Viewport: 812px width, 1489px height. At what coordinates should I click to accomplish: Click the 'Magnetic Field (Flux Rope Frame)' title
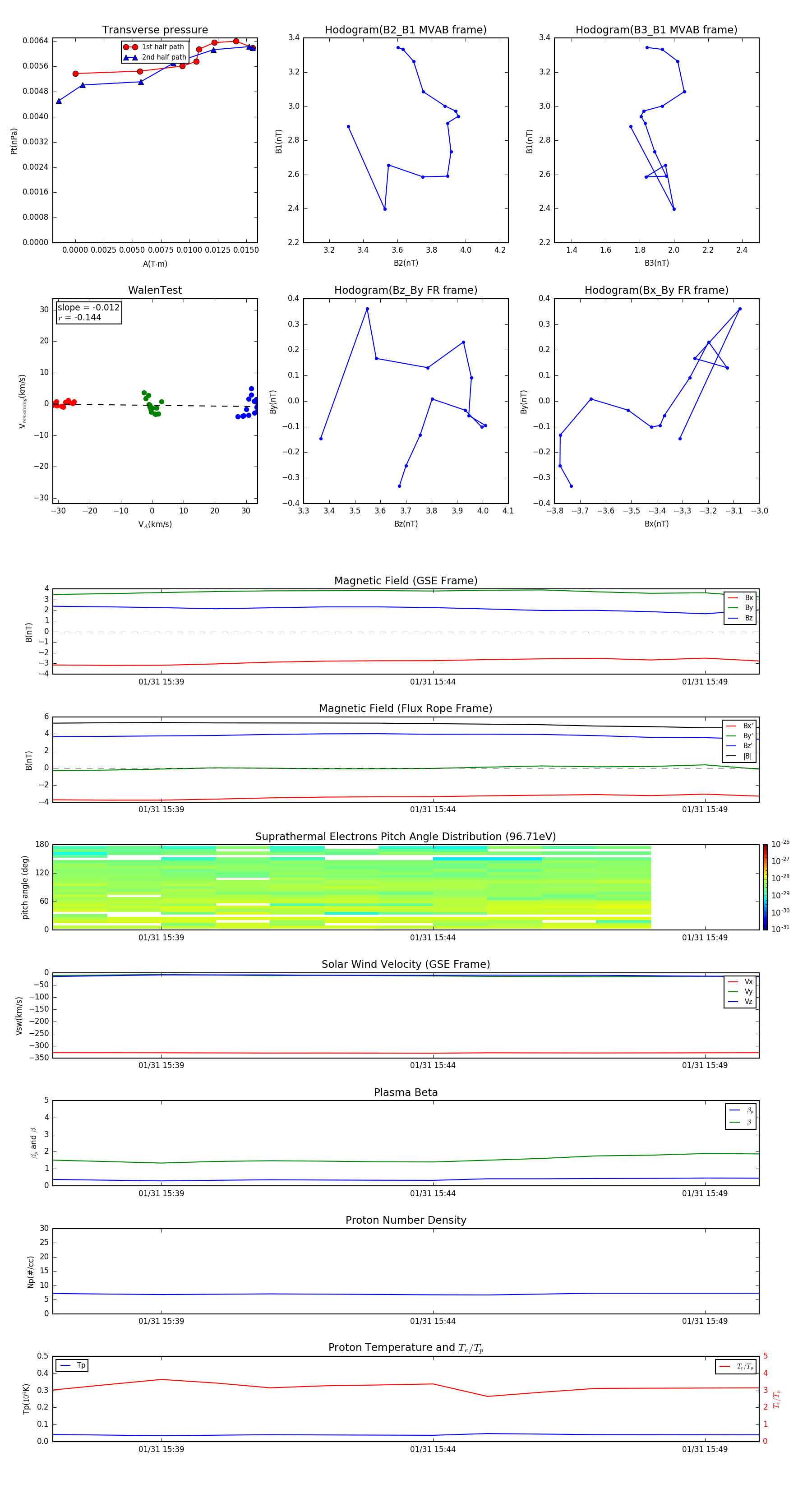coord(406,708)
